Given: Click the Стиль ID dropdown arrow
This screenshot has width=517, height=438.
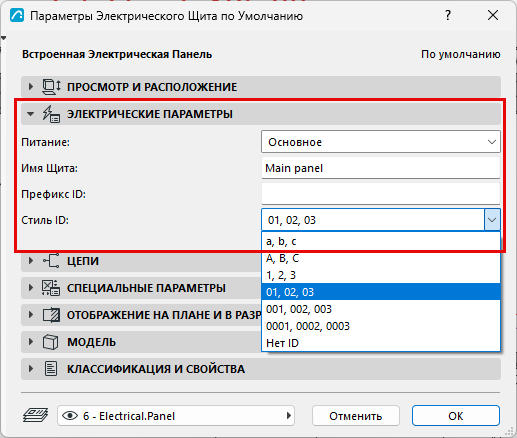Looking at the screenshot, I should pyautogui.click(x=492, y=220).
